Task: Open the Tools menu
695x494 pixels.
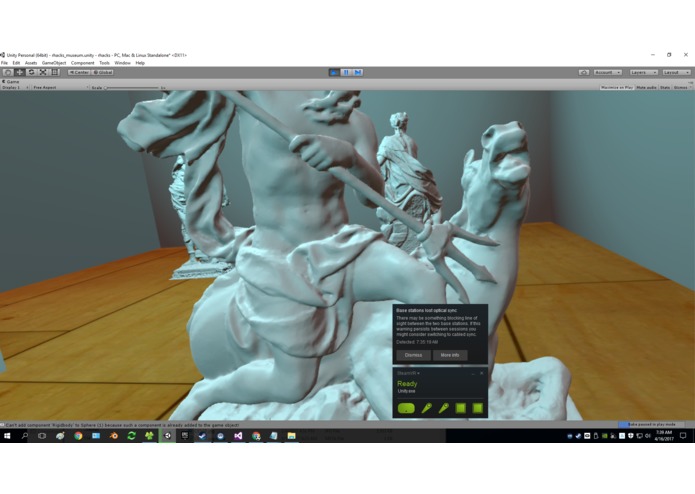Action: tap(104, 63)
